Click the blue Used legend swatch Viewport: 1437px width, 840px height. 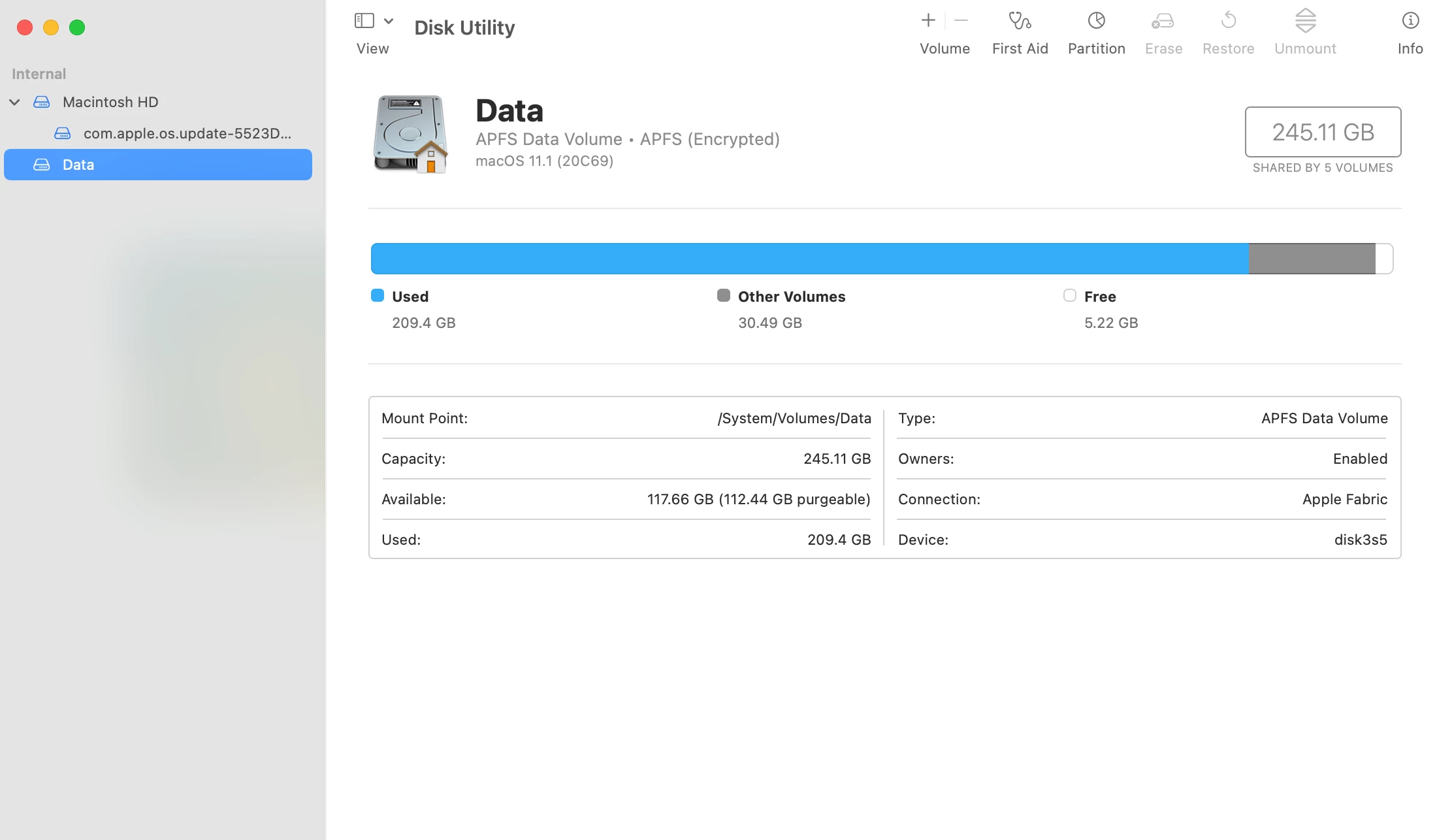tap(378, 295)
